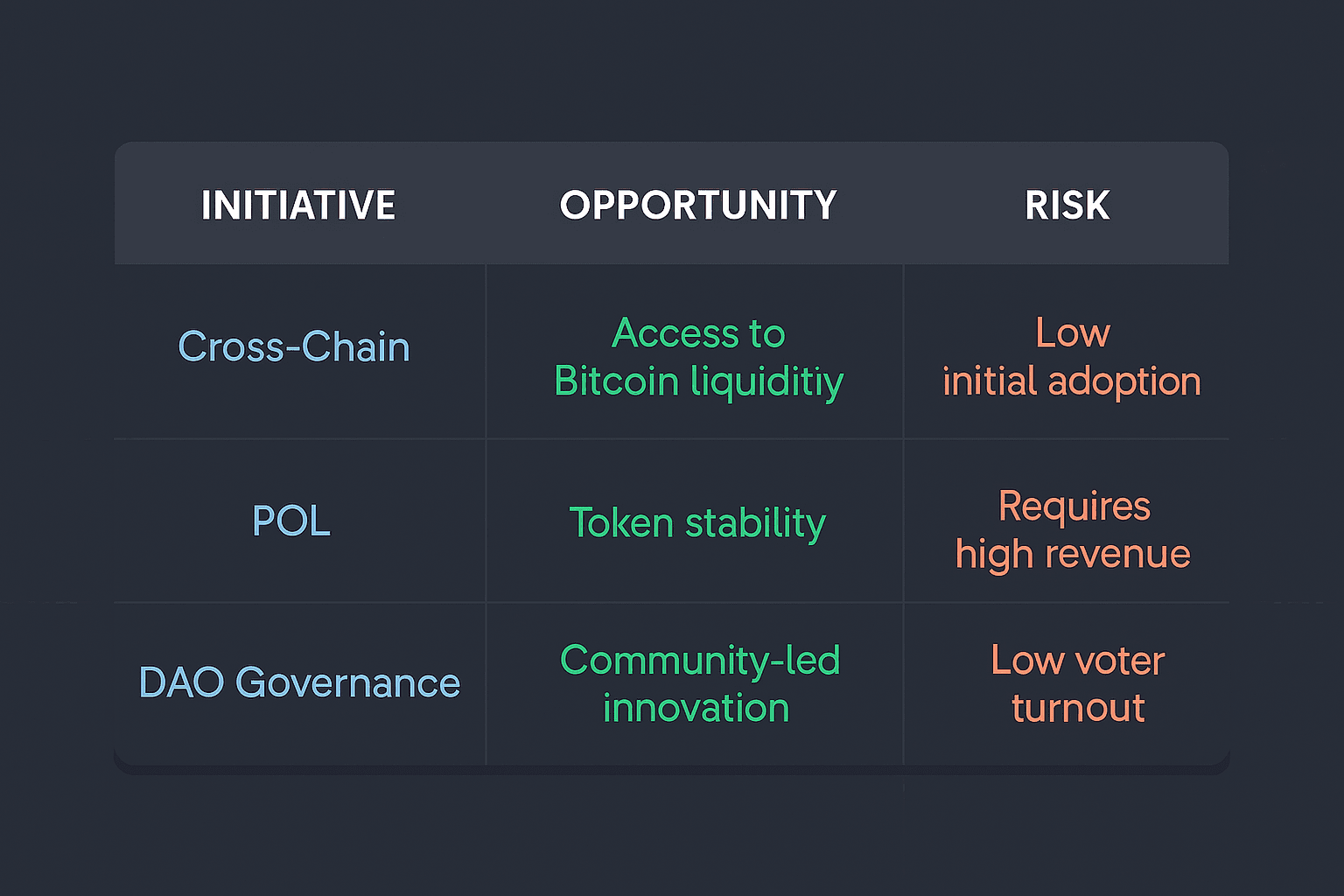This screenshot has width=1344, height=896.
Task: Click the green word 'innovation'
Action: [x=696, y=708]
